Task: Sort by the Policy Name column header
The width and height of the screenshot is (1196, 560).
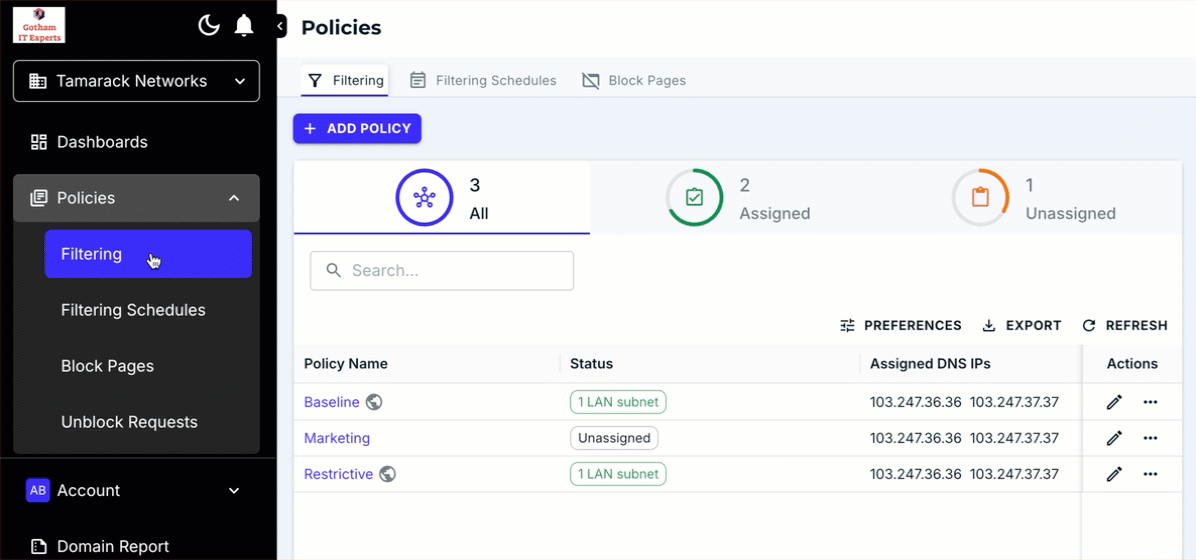Action: tap(346, 364)
